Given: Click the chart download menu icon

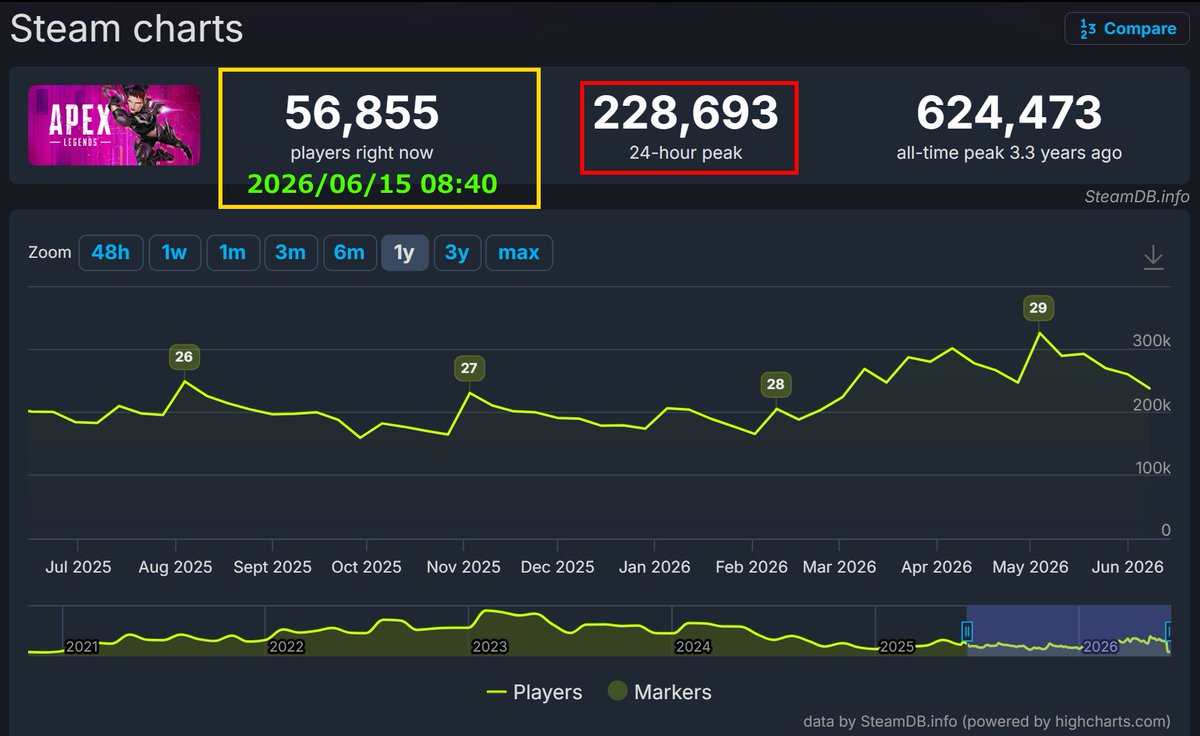Looking at the screenshot, I should [x=1153, y=257].
